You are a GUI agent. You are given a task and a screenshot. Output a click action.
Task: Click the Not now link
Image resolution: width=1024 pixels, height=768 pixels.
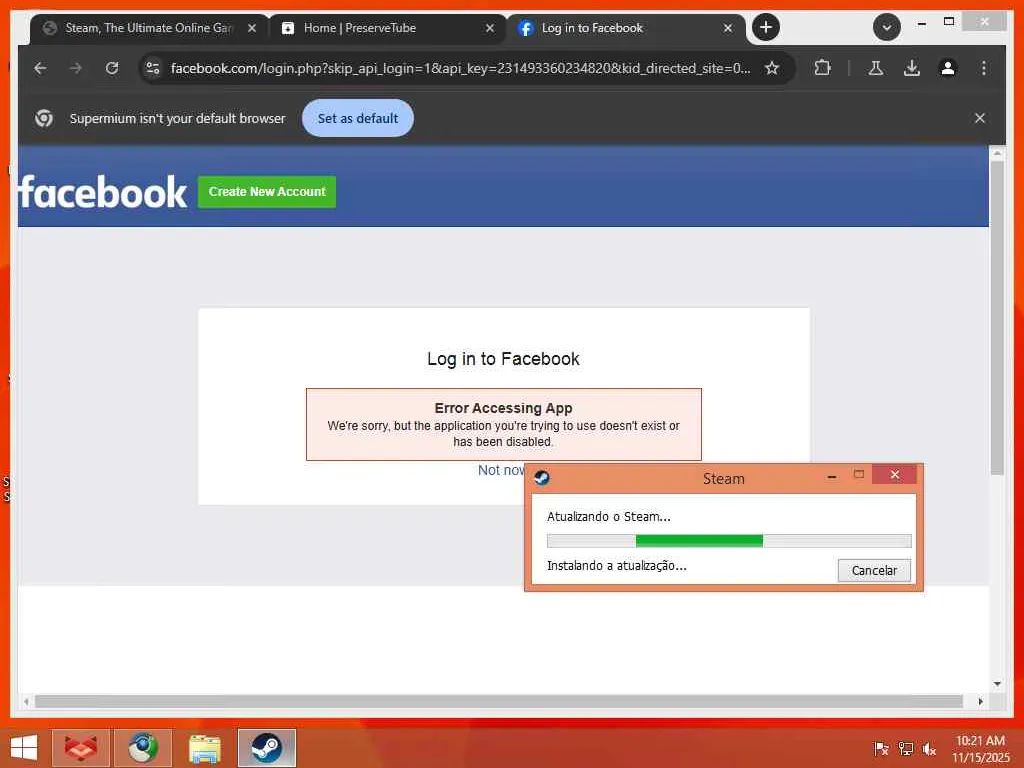point(501,470)
